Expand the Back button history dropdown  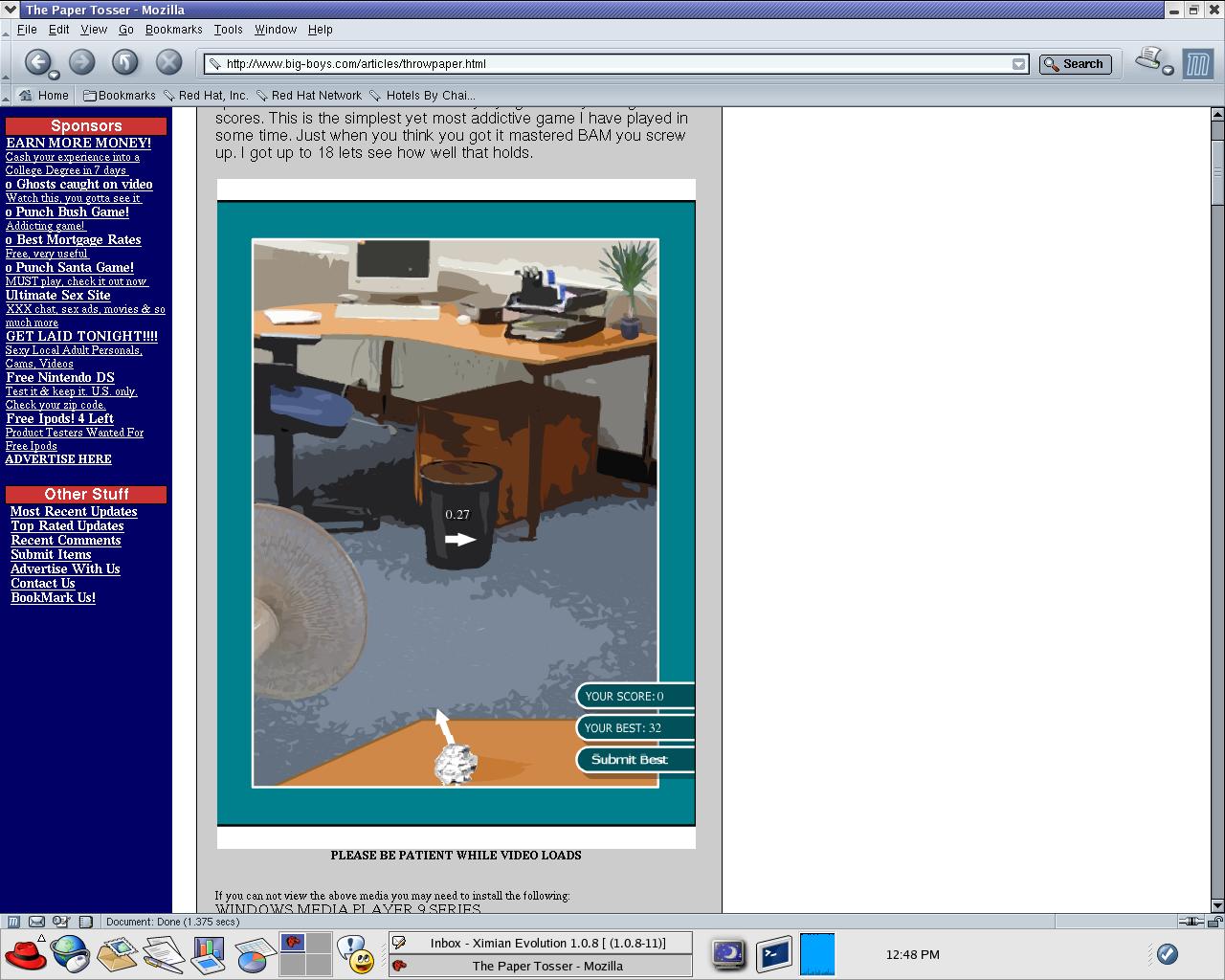[x=55, y=75]
